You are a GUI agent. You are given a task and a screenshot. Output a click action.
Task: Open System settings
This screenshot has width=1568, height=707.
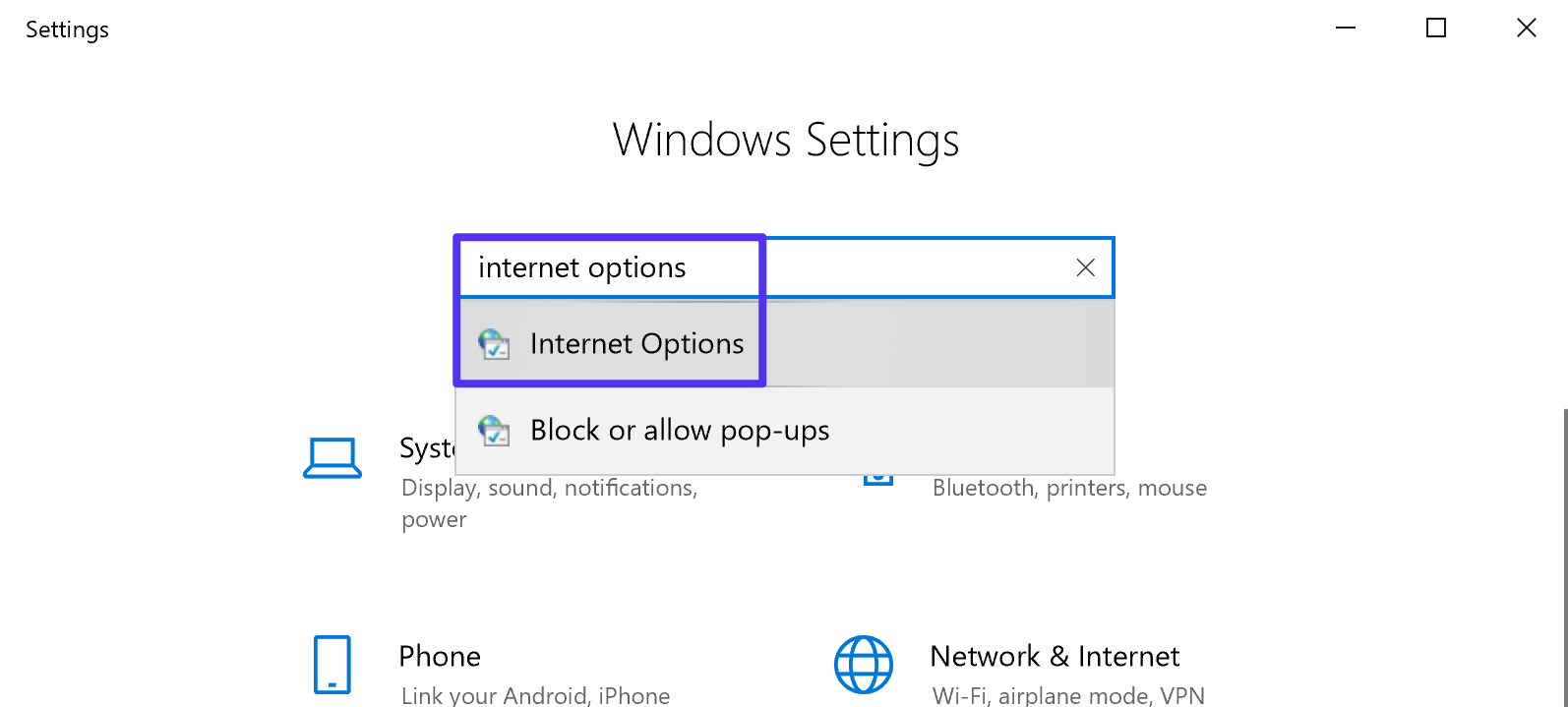tap(433, 448)
